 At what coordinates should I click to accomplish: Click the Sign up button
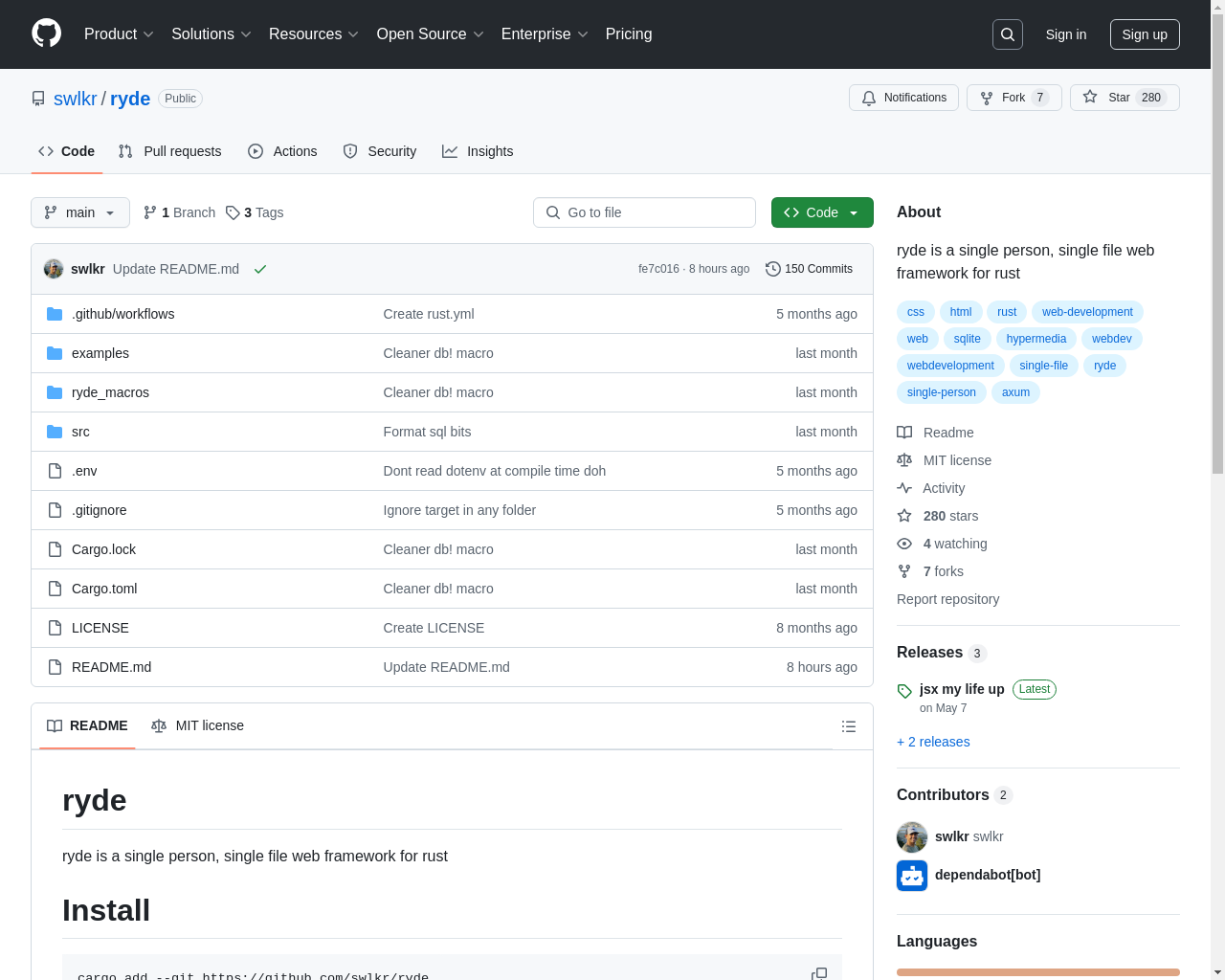[x=1145, y=34]
